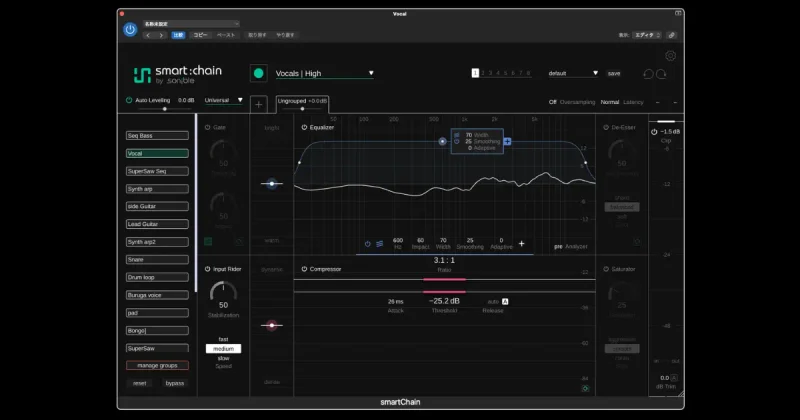Click the Auto Levelling slider handle
The height and width of the screenshot is (420, 800).
coord(164,109)
